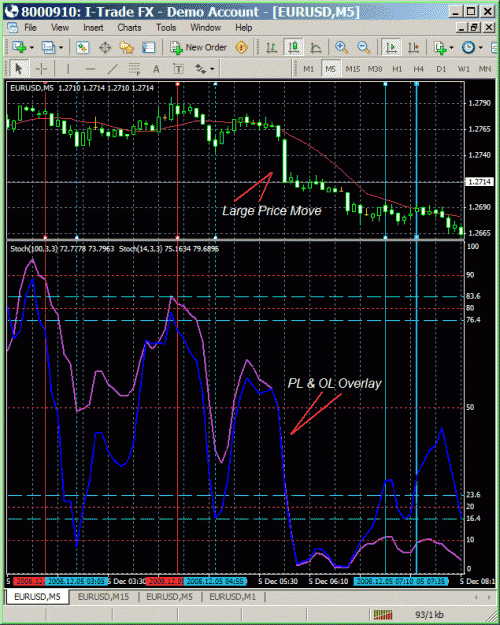Select the equidistant channel tool

point(134,69)
